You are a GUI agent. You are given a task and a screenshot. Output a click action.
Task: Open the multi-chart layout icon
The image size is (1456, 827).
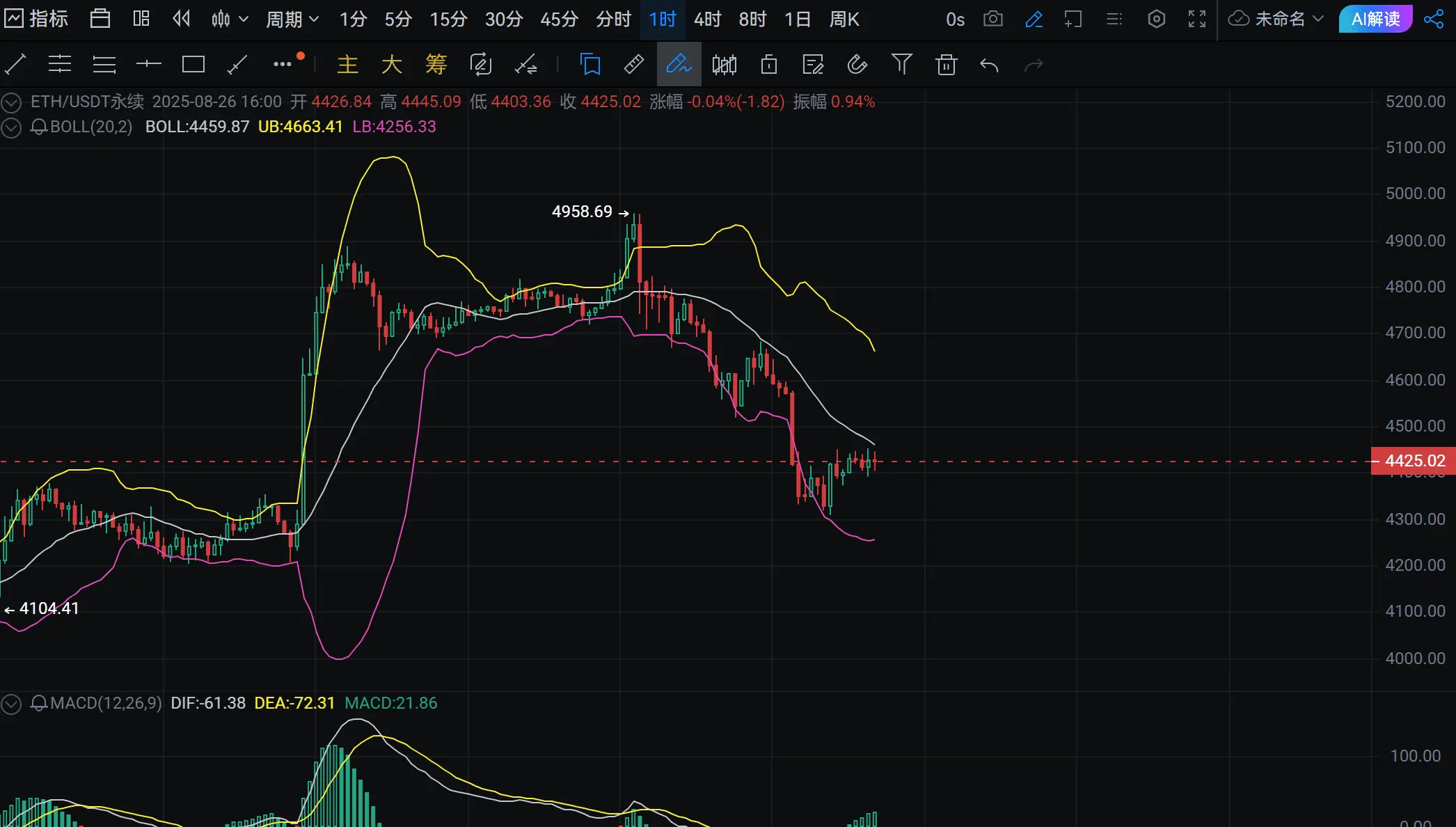coord(141,19)
